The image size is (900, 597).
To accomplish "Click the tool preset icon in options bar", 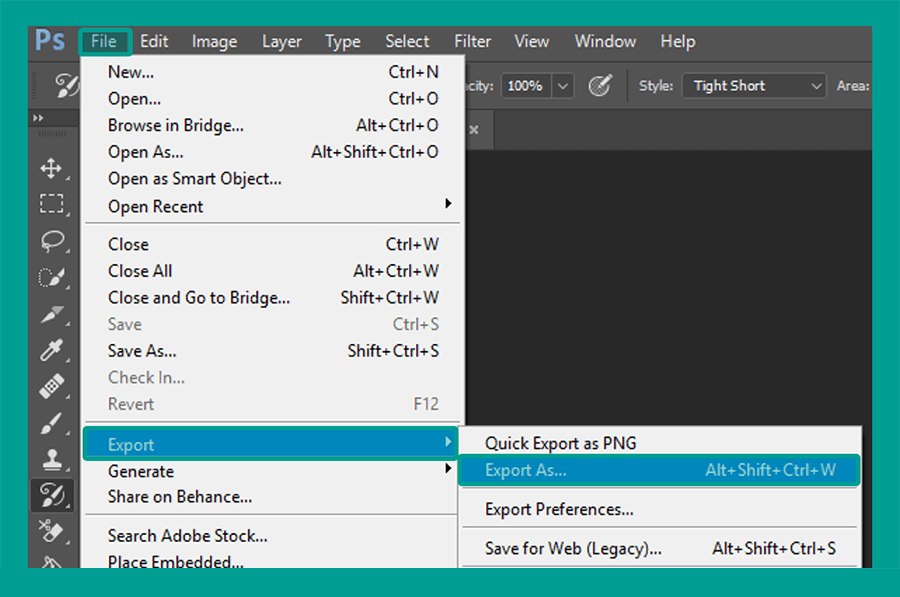I will pyautogui.click(x=67, y=86).
